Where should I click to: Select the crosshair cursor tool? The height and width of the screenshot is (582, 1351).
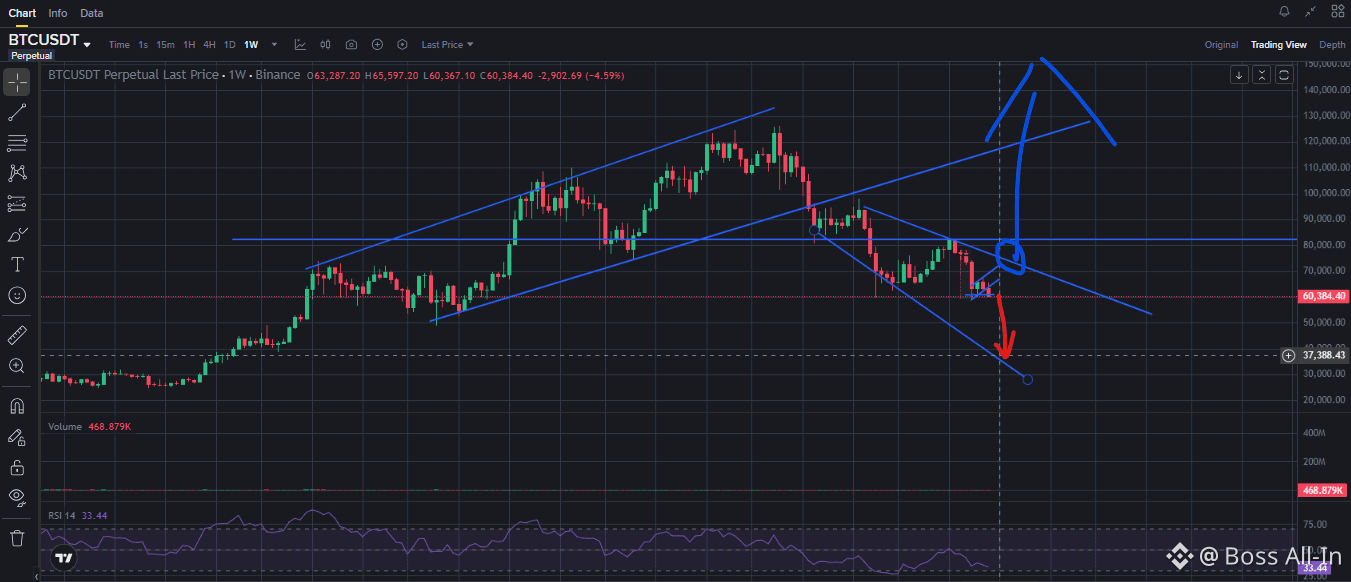tap(16, 83)
